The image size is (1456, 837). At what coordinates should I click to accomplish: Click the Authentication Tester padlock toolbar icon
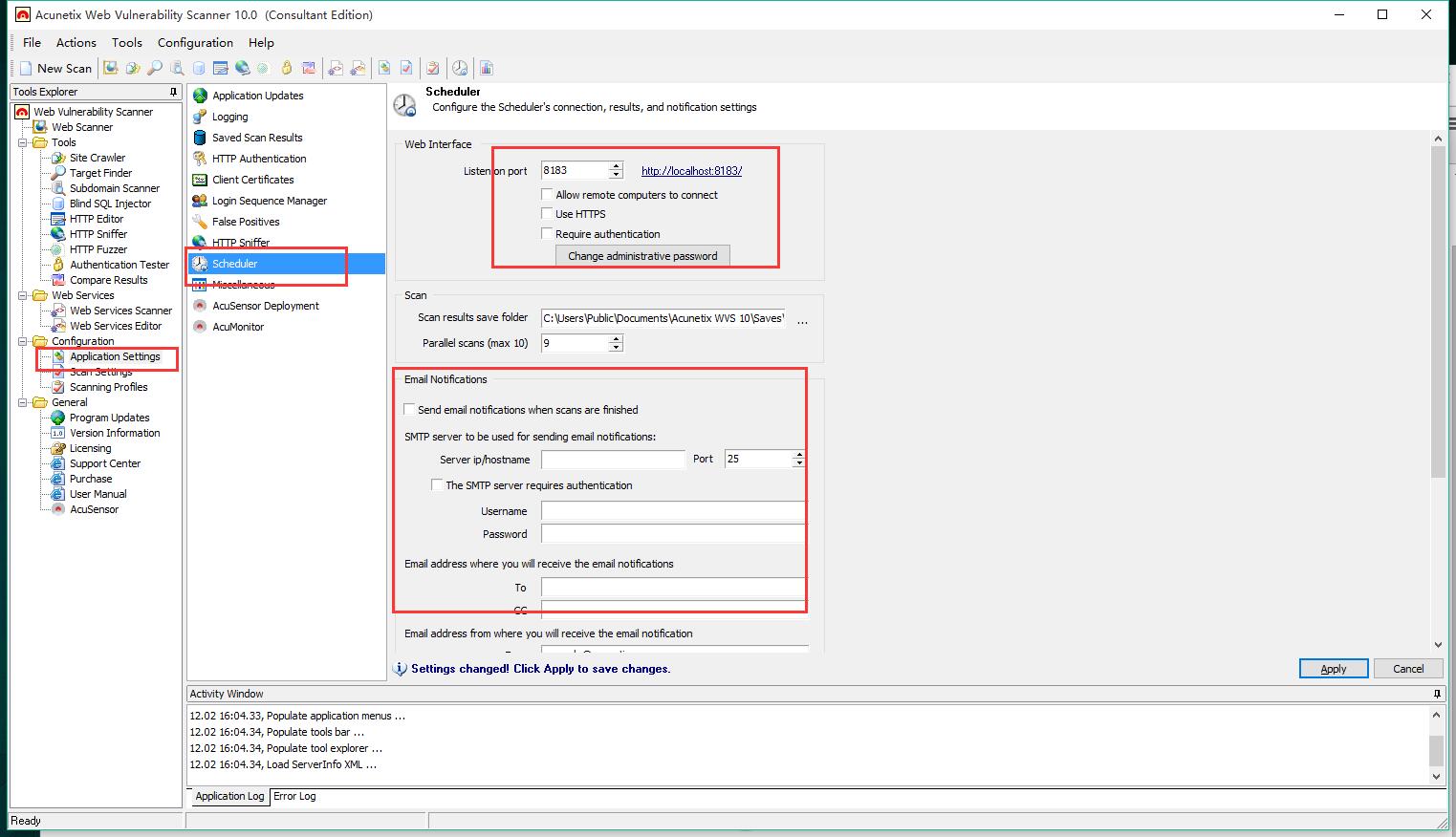pos(286,68)
